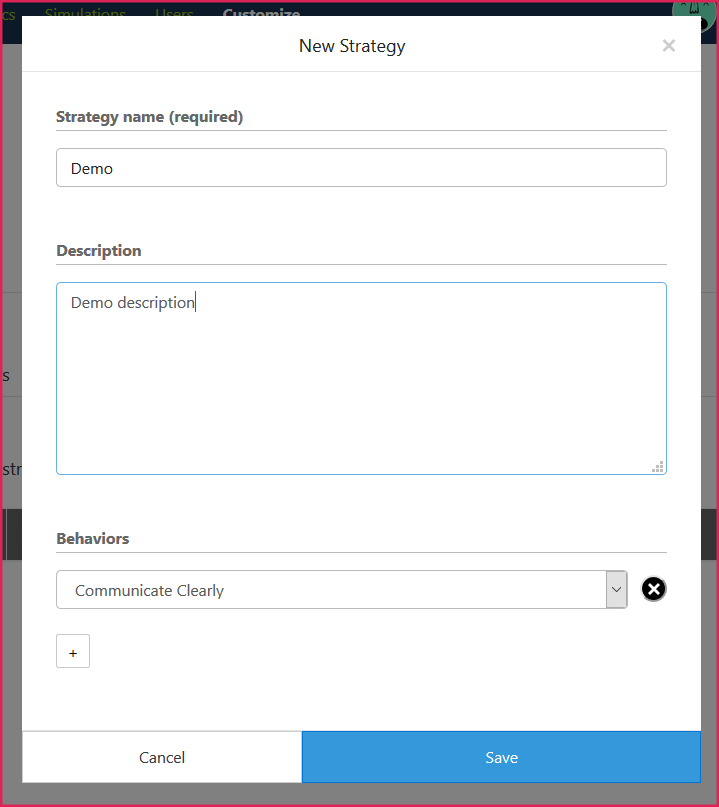Open the Users nav item
Viewport: 719px width, 807px height.
174,10
